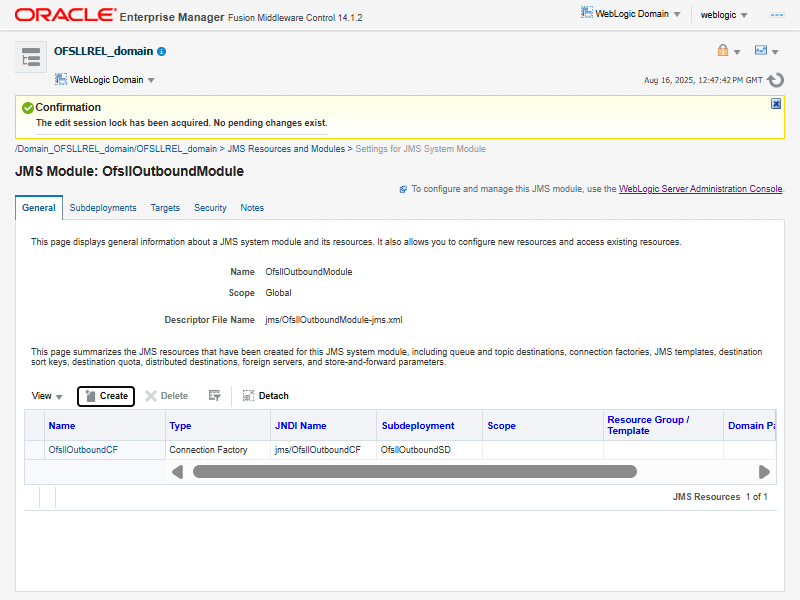Open the View dropdown menu
This screenshot has width=800, height=600.
pyautogui.click(x=46, y=396)
